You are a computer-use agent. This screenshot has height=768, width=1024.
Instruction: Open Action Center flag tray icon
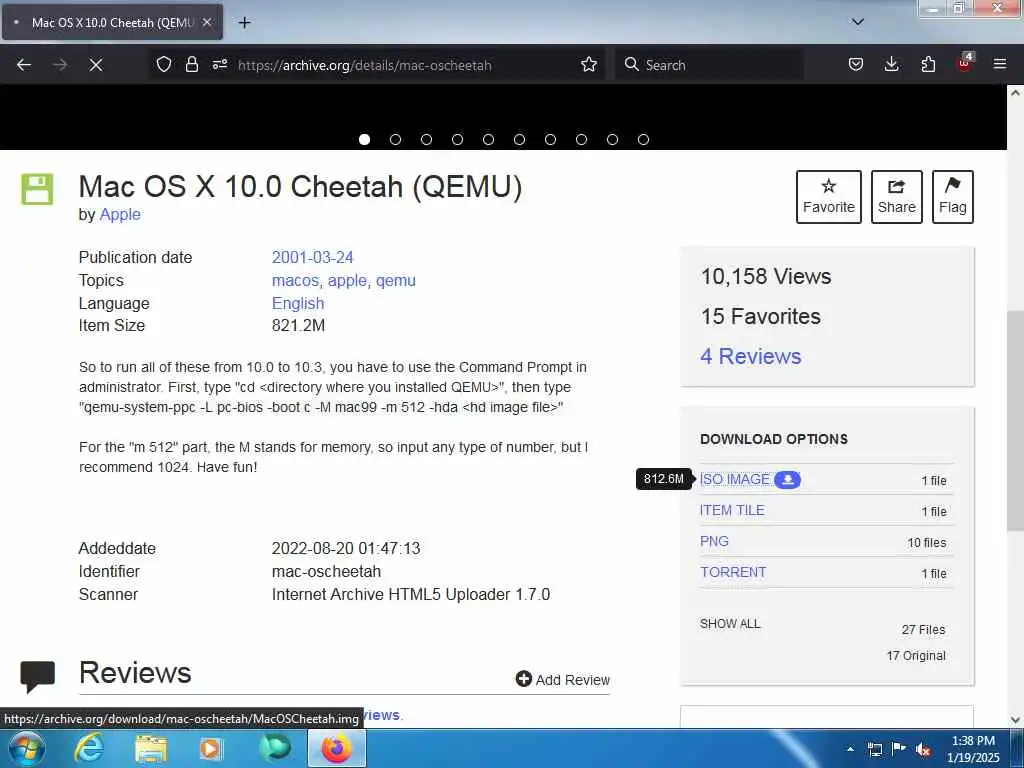(899, 749)
